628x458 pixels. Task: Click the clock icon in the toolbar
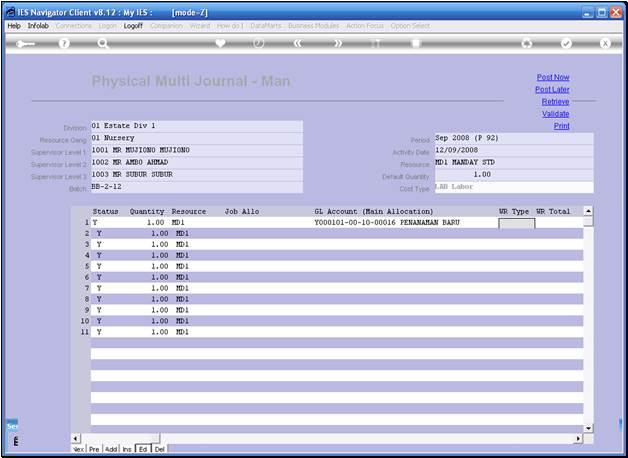tap(259, 43)
